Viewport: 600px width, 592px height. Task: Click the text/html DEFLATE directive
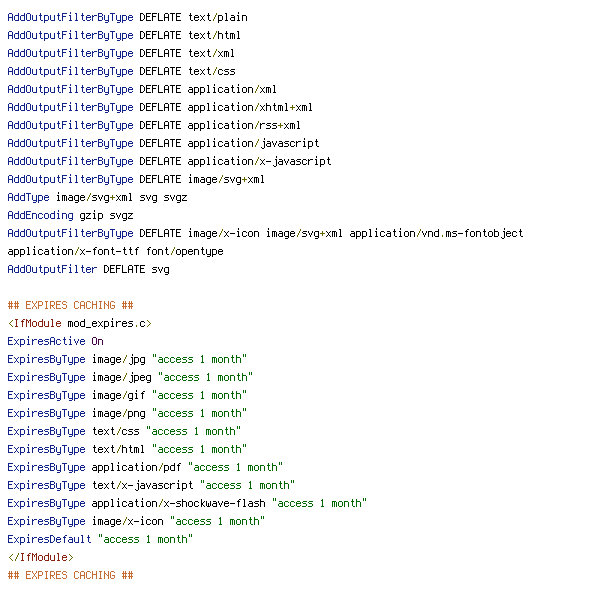(x=124, y=36)
